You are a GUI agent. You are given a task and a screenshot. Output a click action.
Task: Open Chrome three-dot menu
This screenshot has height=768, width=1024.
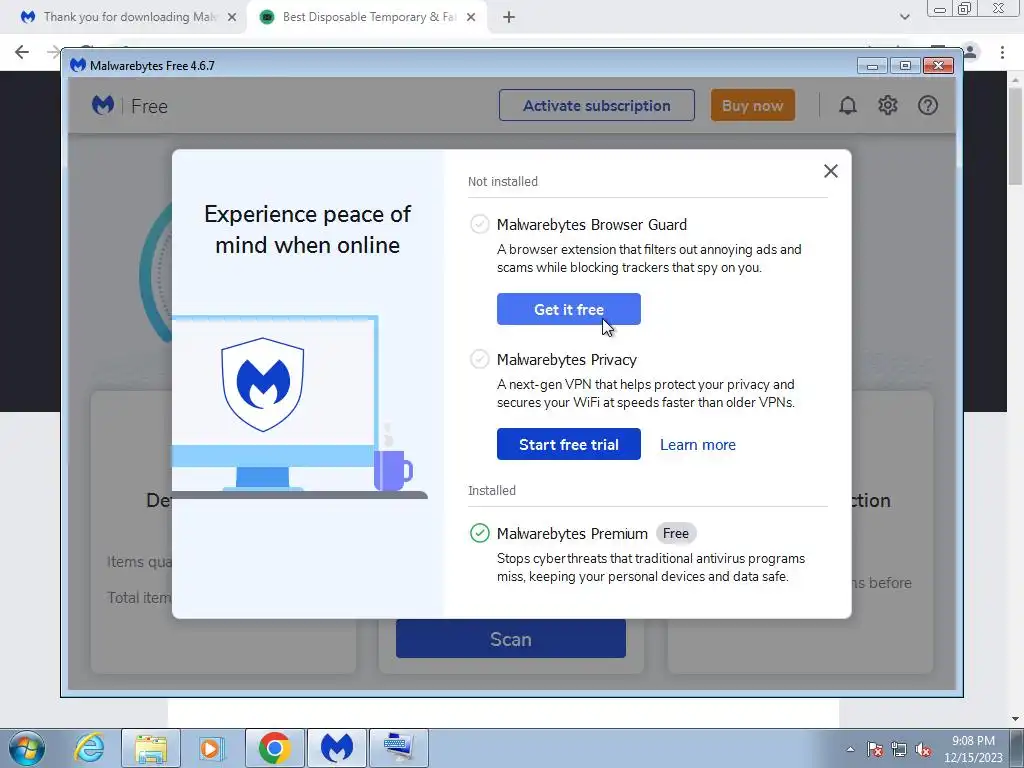click(x=1002, y=52)
